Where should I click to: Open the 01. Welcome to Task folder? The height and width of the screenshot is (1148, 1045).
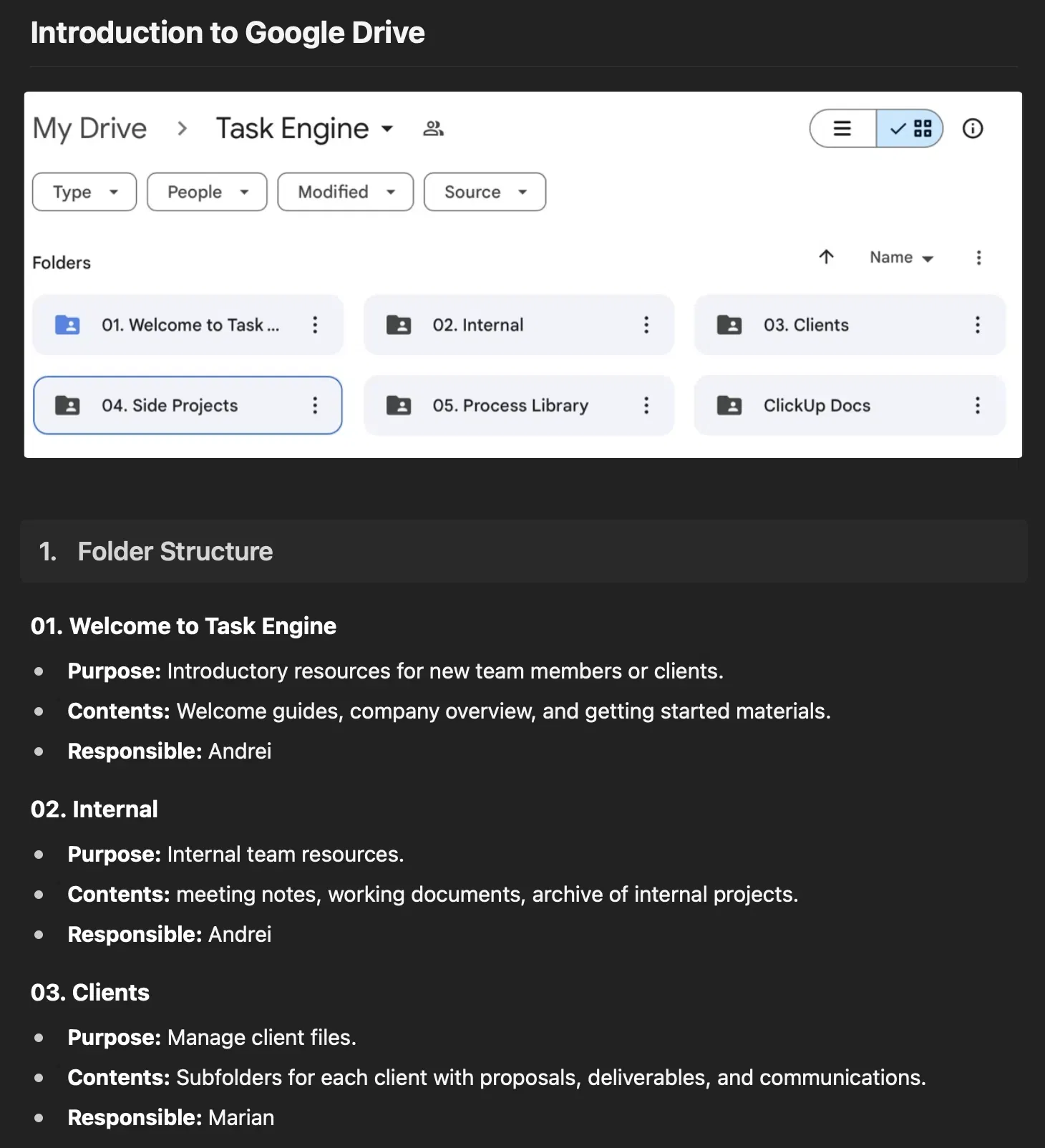[x=188, y=325]
